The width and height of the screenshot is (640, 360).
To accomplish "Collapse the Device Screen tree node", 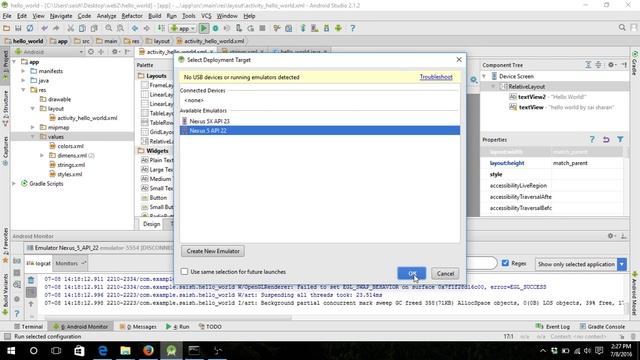I will [484, 76].
